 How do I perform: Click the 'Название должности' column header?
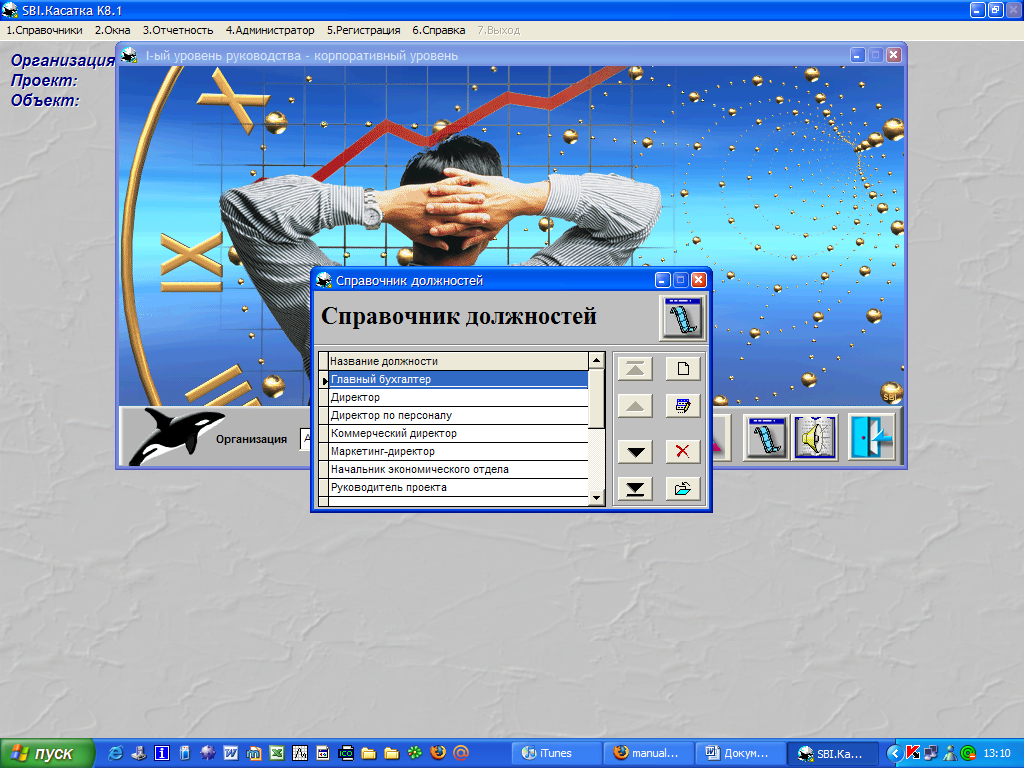458,361
